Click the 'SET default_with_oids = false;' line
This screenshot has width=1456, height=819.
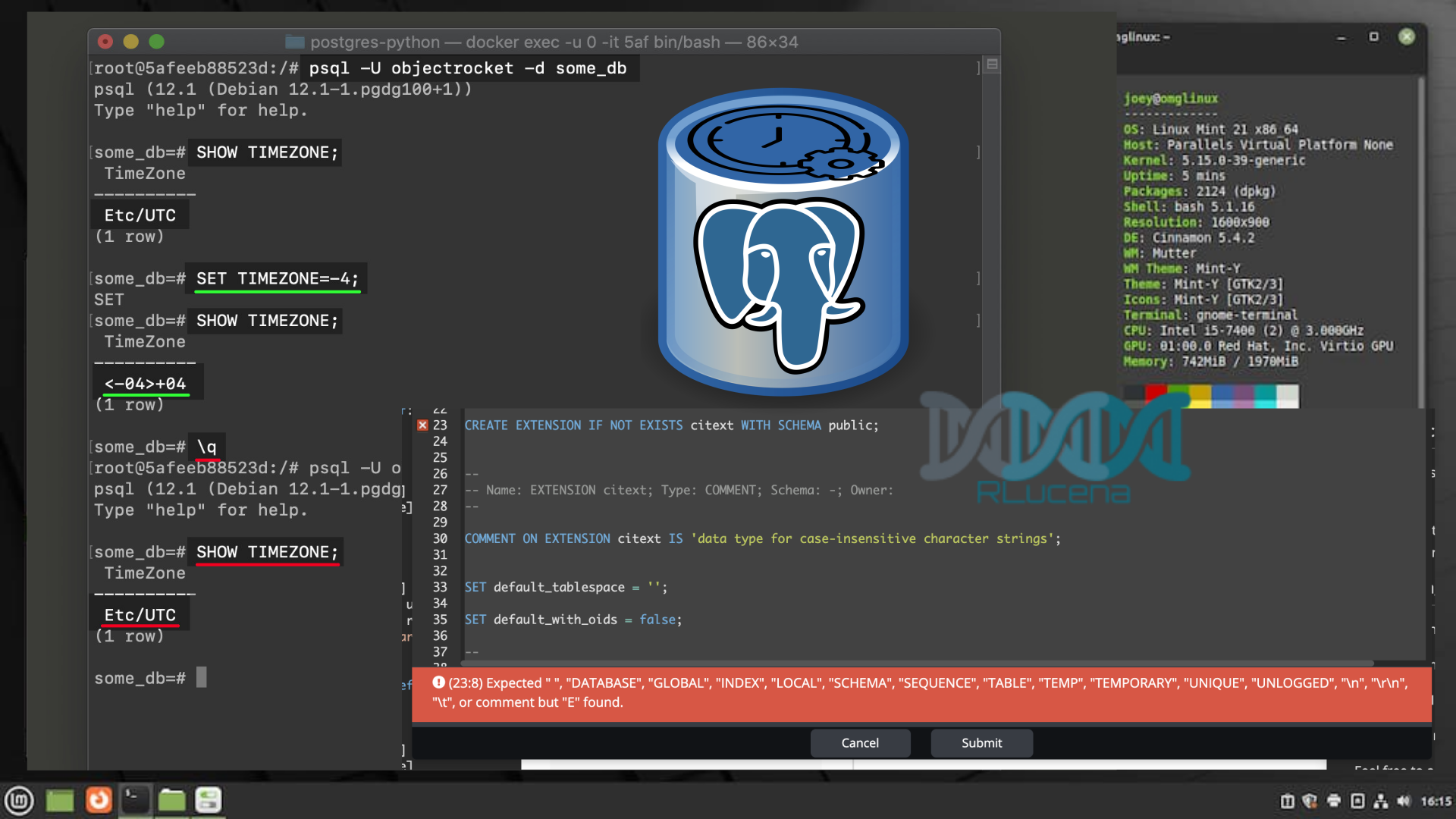click(573, 620)
